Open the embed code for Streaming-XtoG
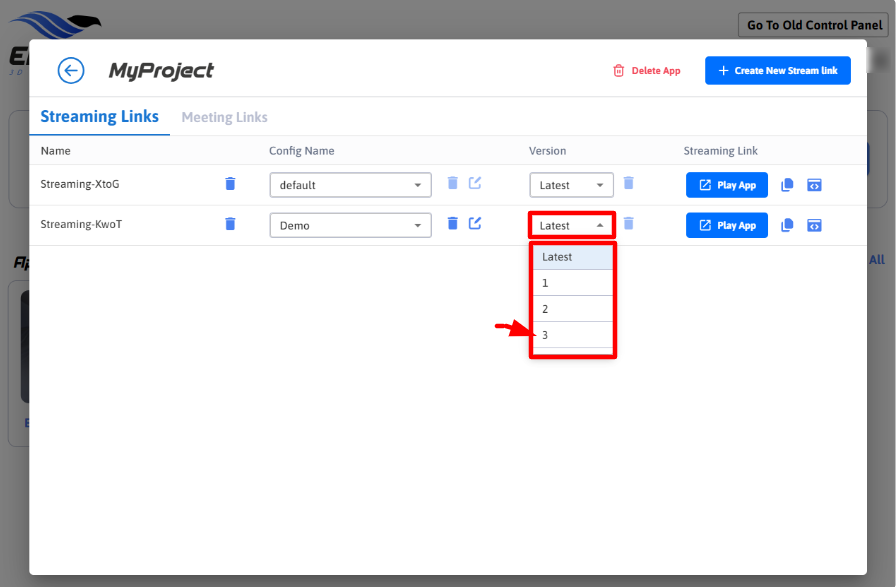This screenshot has height=587, width=896. coord(814,185)
